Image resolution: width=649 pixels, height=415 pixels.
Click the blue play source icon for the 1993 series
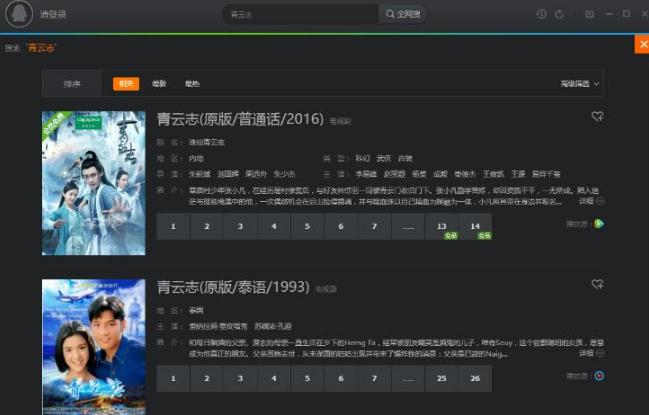click(x=599, y=376)
